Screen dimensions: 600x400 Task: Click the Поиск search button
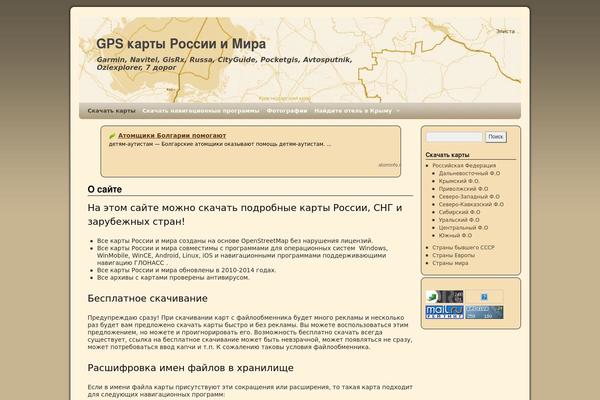[496, 137]
